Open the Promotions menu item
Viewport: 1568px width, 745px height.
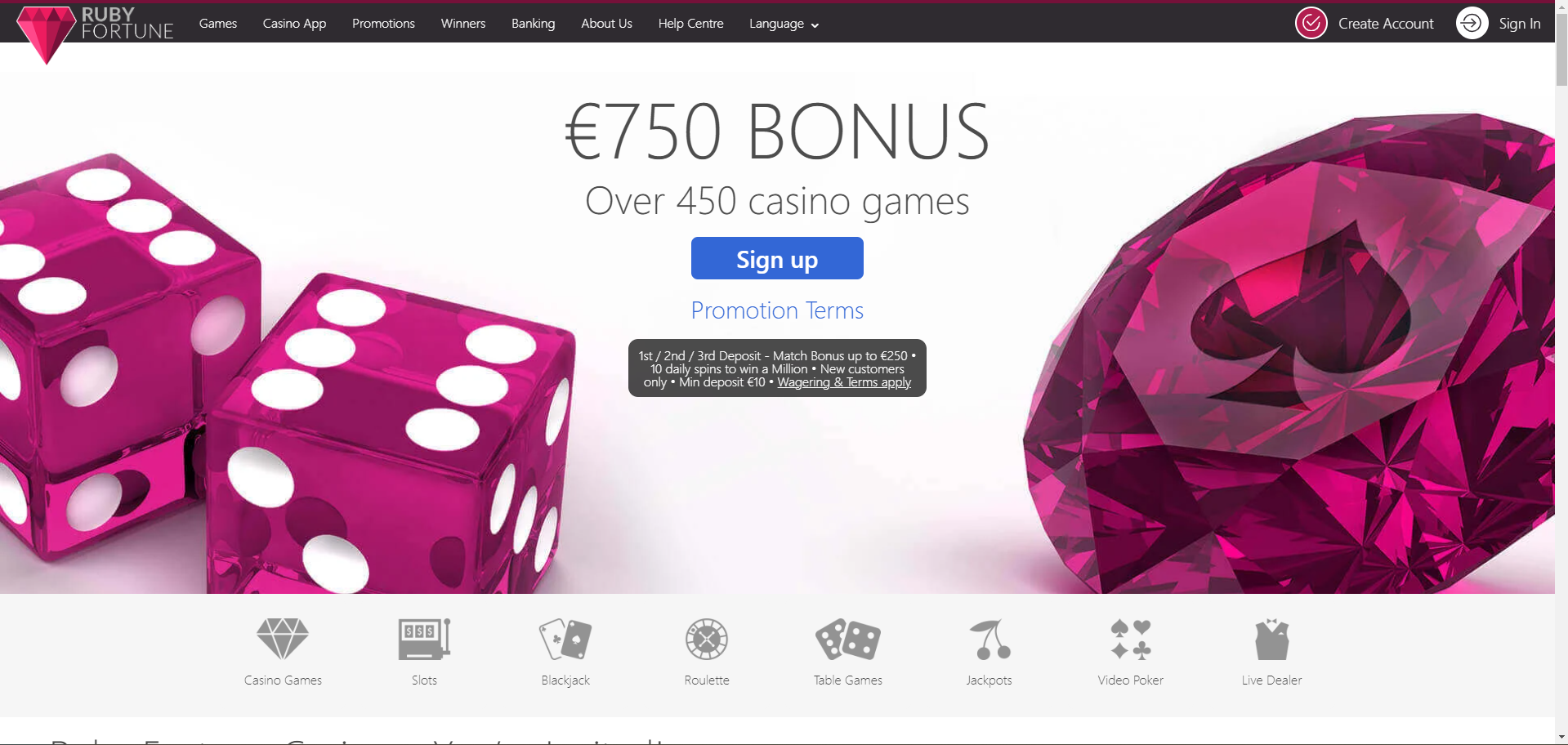[383, 24]
